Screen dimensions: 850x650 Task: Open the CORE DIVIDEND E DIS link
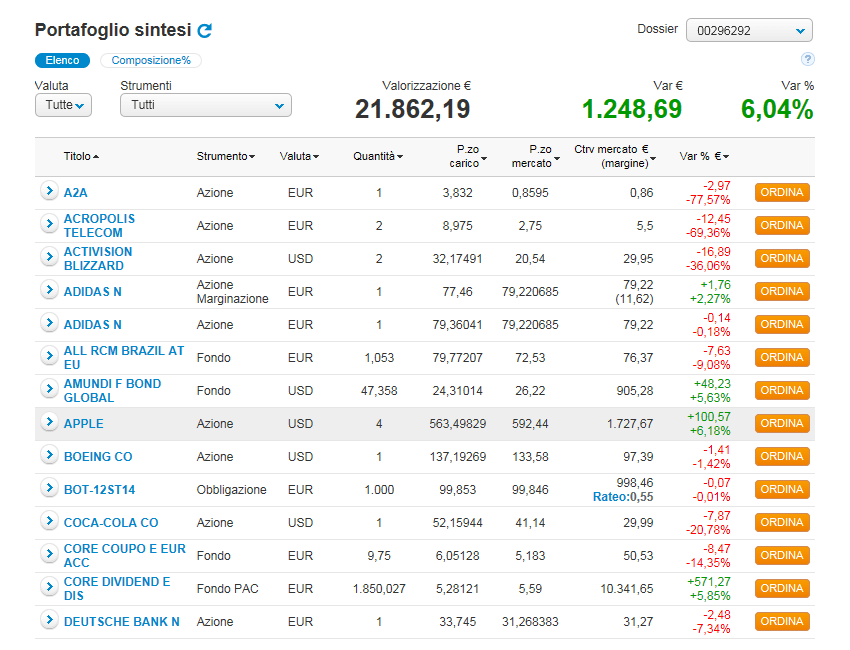[x=117, y=589]
